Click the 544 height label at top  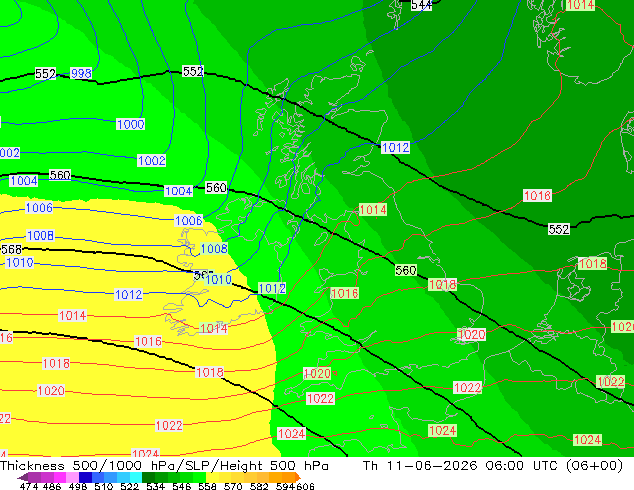421,5
